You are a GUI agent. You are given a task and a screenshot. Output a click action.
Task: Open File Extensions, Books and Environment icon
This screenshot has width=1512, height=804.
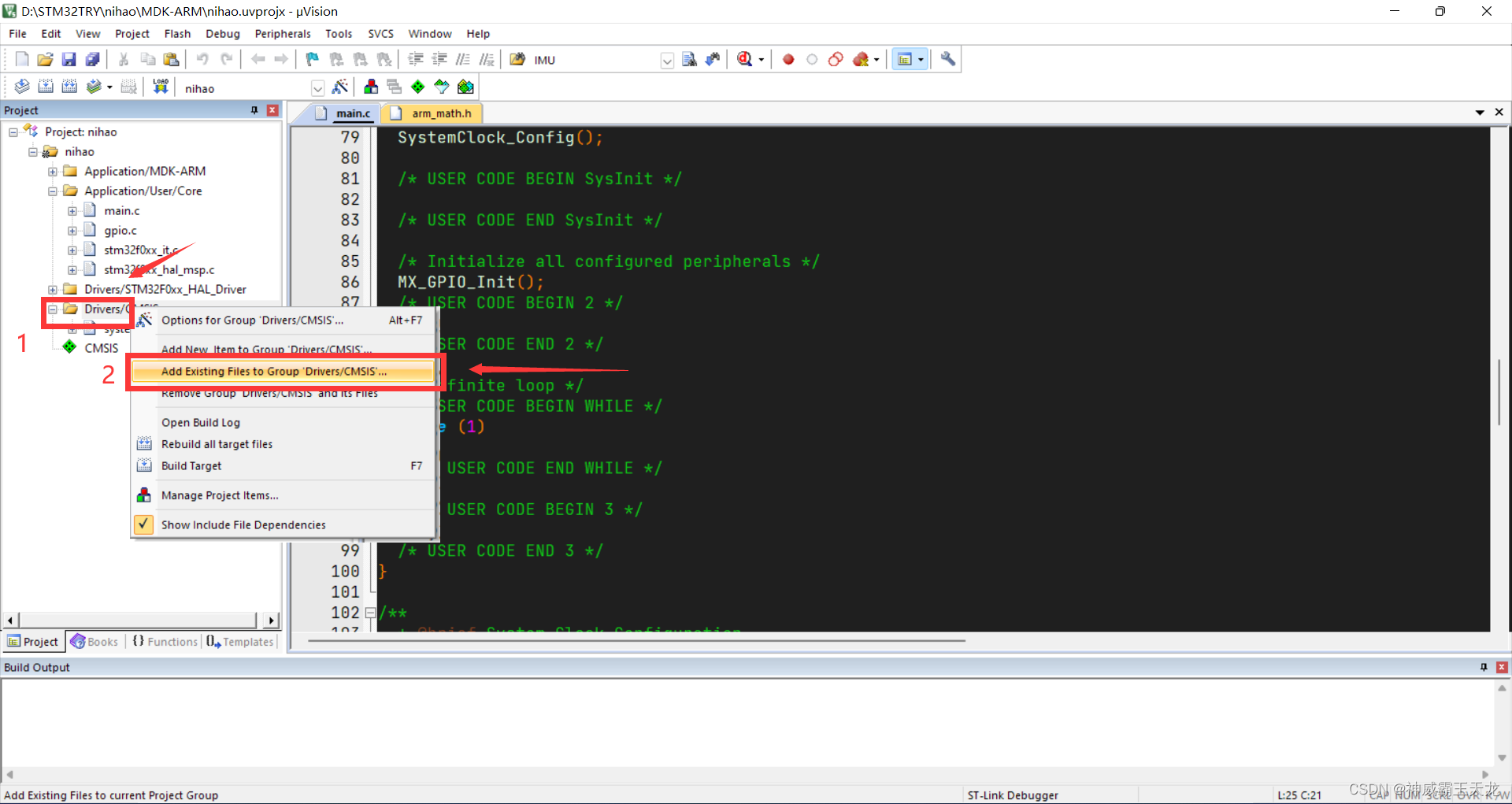tap(371, 87)
